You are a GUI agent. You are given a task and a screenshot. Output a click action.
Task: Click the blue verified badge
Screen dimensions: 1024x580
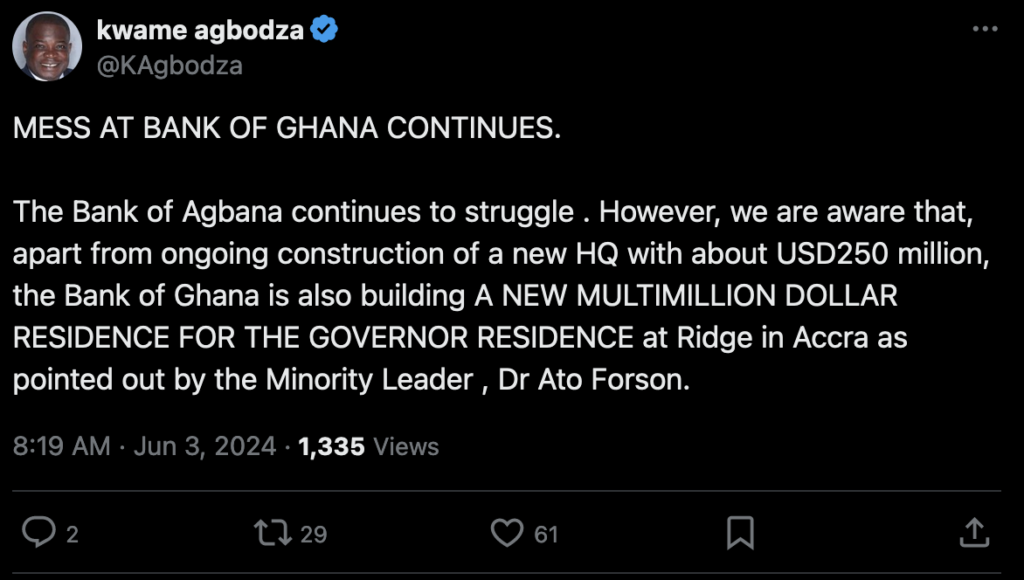(325, 30)
